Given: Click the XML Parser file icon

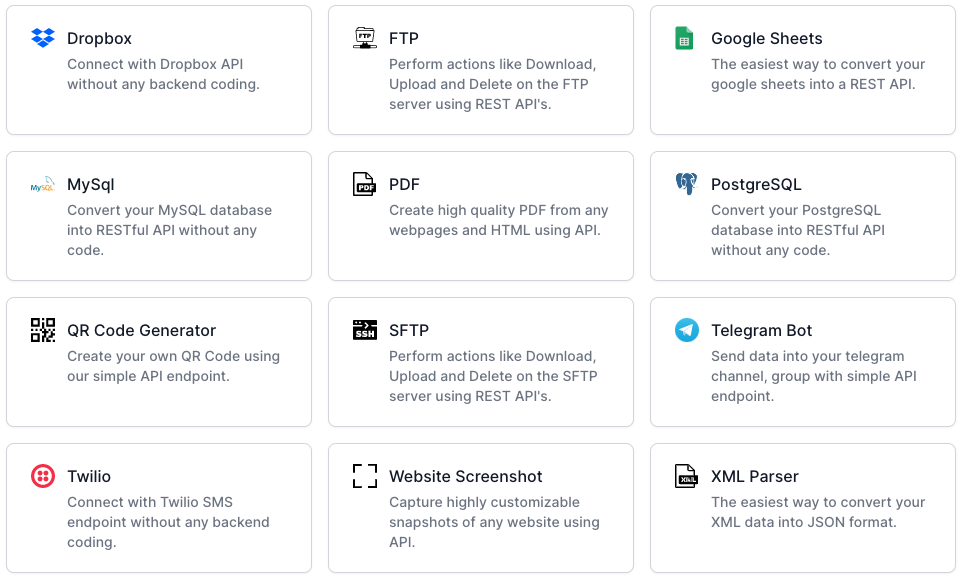Looking at the screenshot, I should (686, 476).
